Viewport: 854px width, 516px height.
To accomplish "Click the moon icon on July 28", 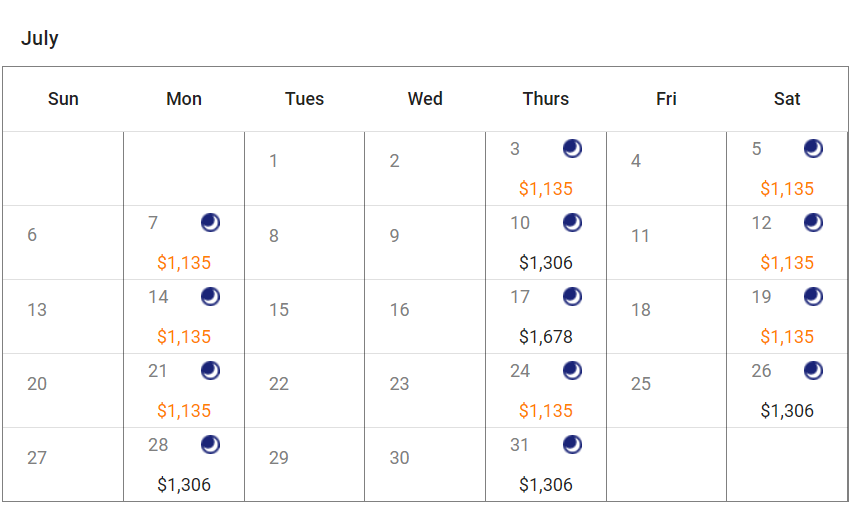I will point(210,445).
